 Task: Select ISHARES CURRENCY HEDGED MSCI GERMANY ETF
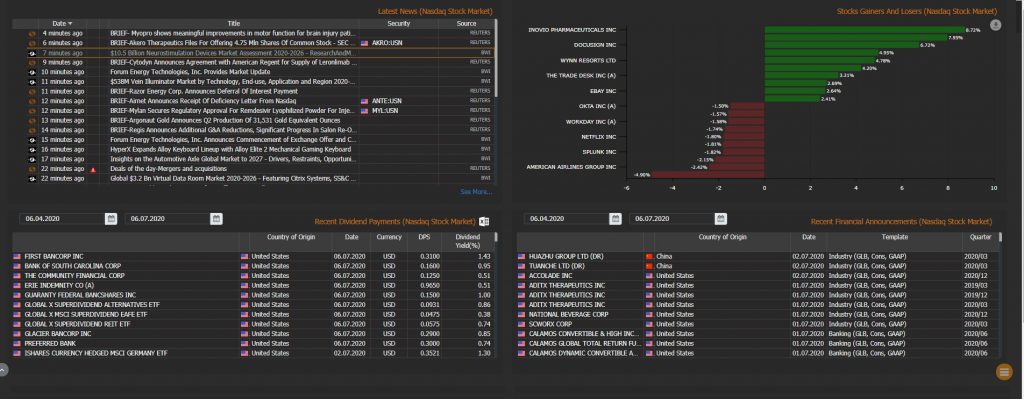(x=253, y=353)
